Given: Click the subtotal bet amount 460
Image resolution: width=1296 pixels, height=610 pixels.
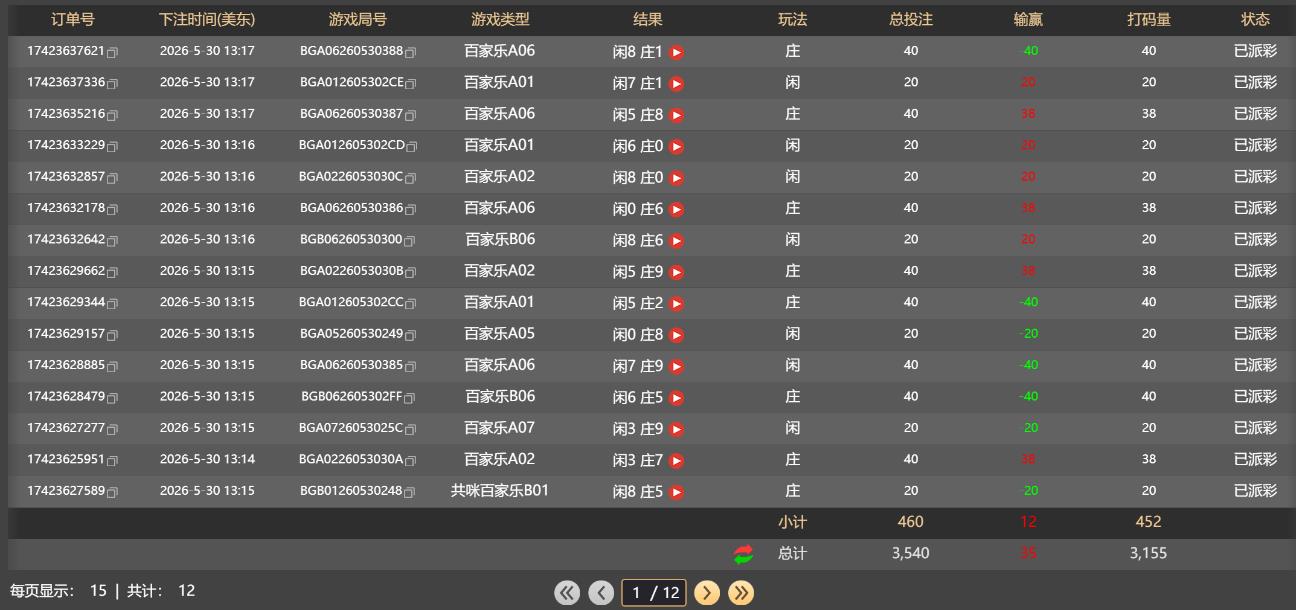Looking at the screenshot, I should point(911,521).
